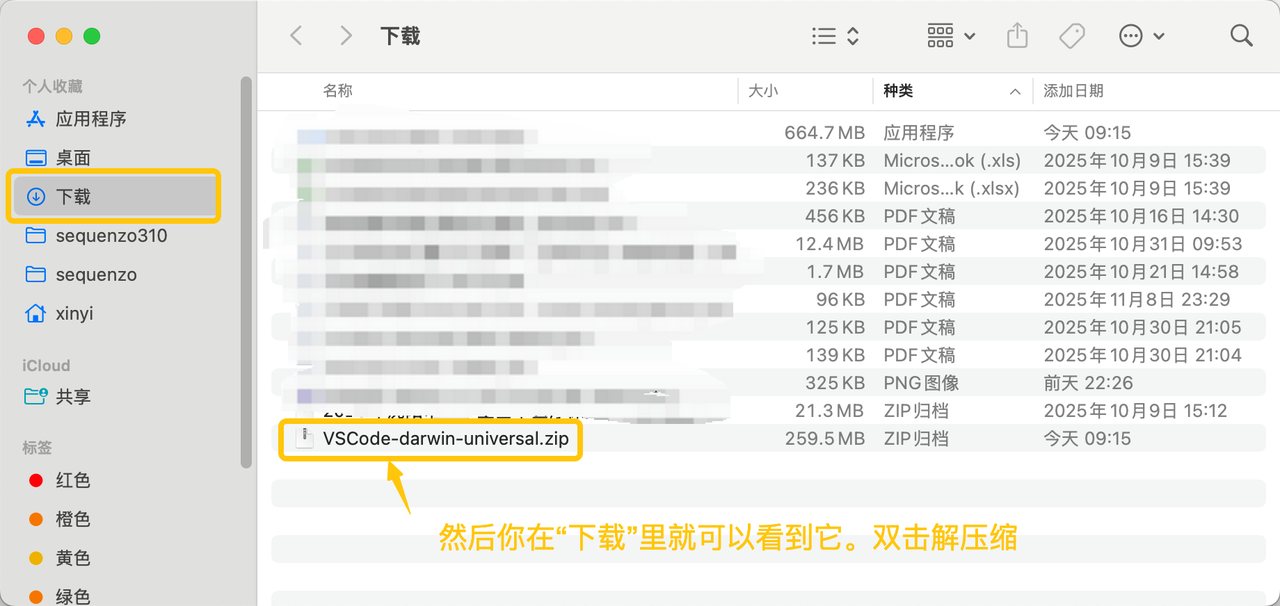The height and width of the screenshot is (606, 1280).
Task: Reverse sort using the 种类 column arrow
Action: (x=1016, y=91)
